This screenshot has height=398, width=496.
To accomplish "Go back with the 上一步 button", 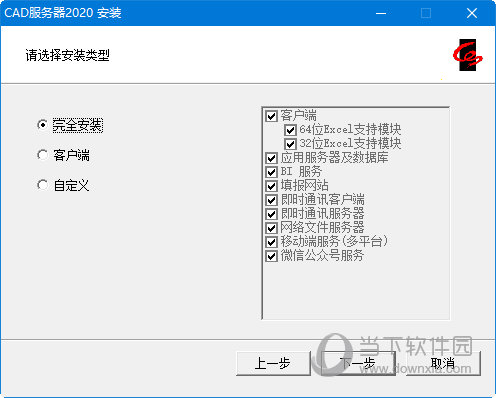I will 273,363.
